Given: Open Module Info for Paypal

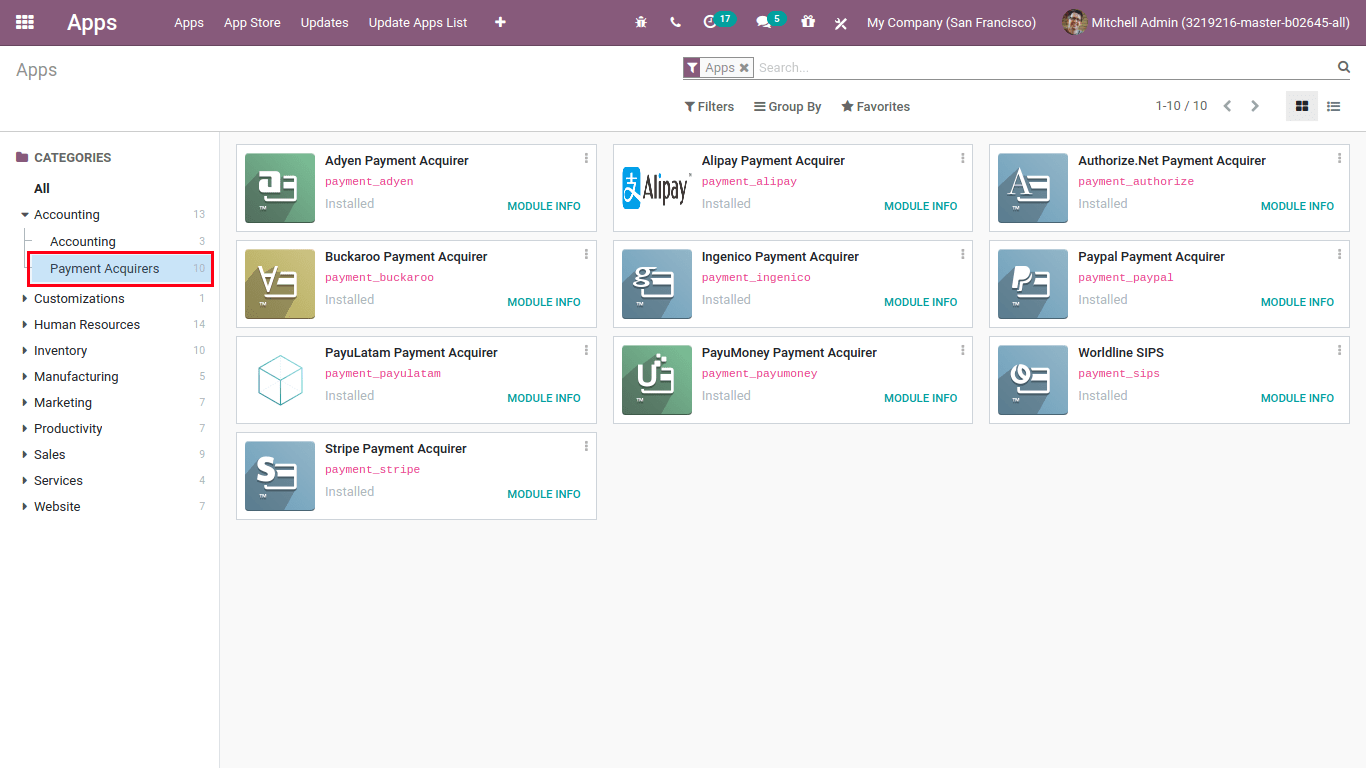Looking at the screenshot, I should [1297, 302].
